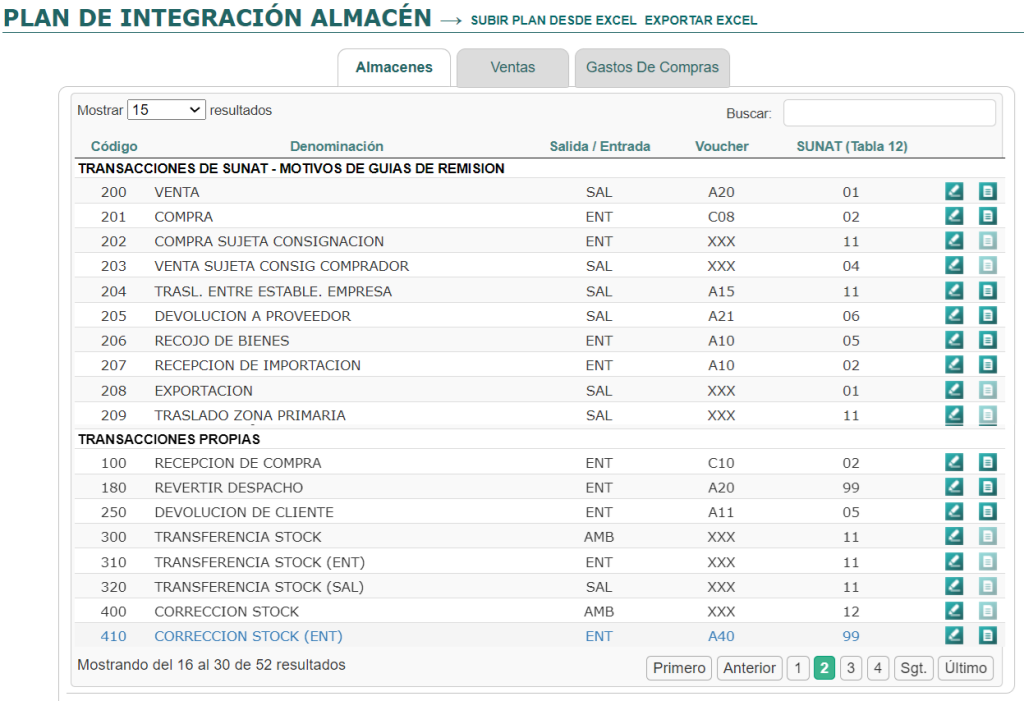Switch to the Ventas tab
Viewport: 1024px width, 701px height.
pyautogui.click(x=512, y=68)
